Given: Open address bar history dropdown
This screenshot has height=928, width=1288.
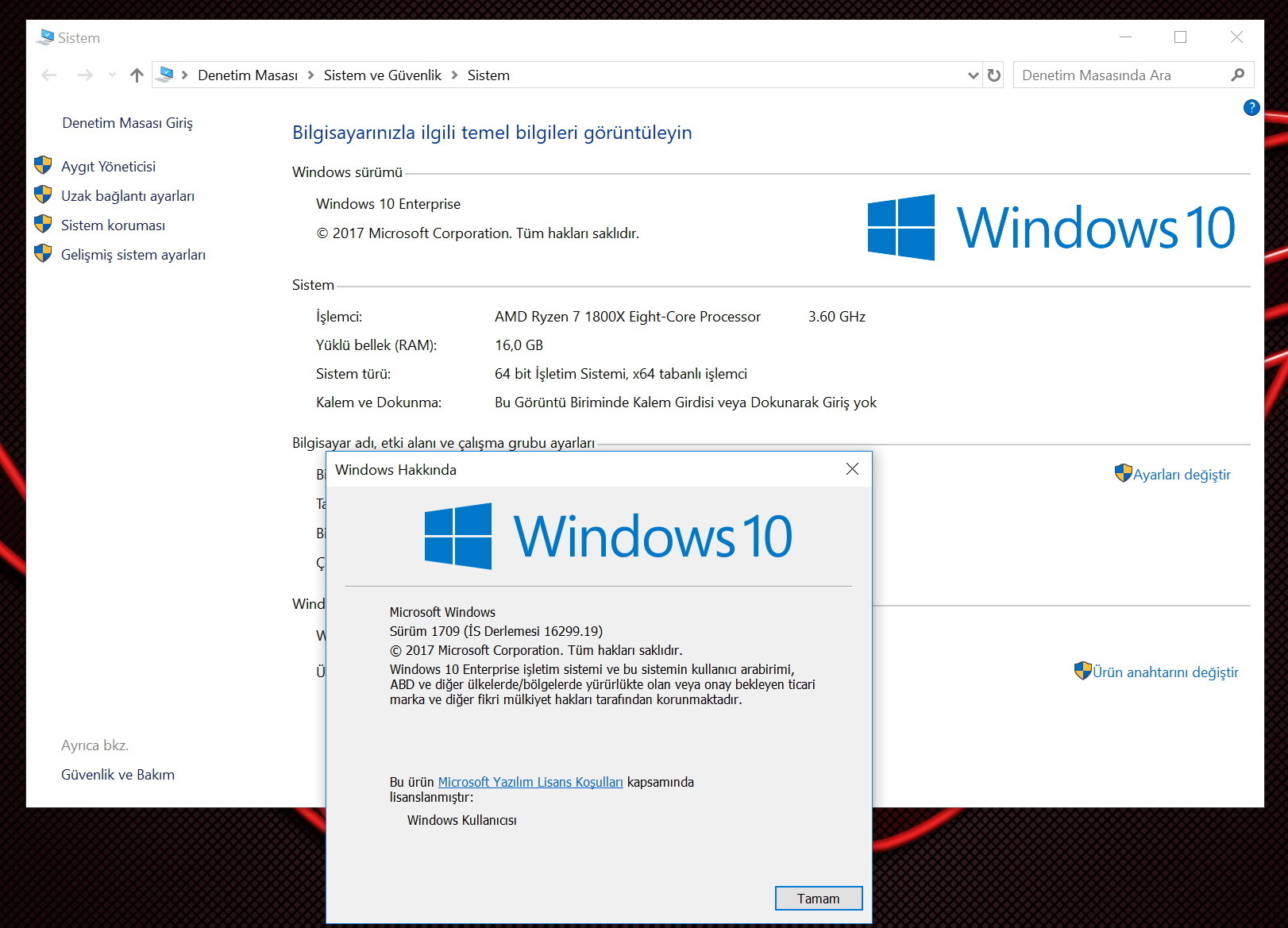Looking at the screenshot, I should point(974,75).
